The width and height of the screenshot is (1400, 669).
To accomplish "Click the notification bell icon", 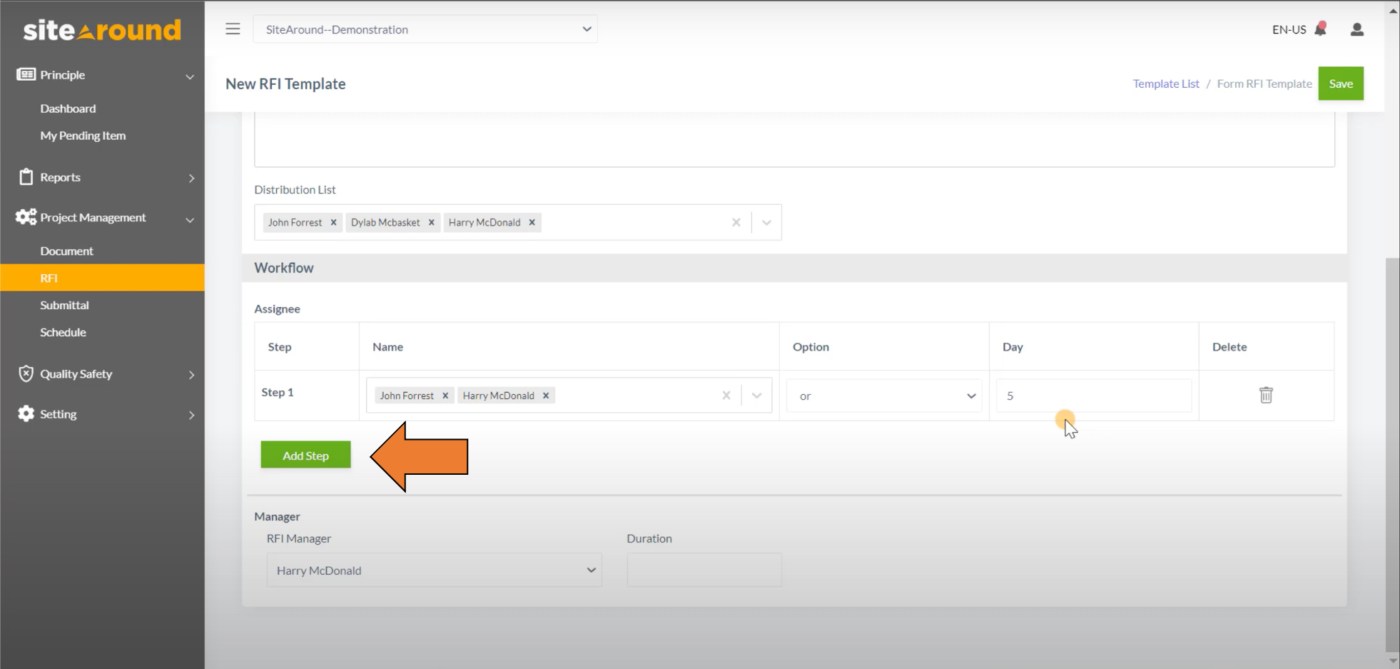I will point(1319,28).
